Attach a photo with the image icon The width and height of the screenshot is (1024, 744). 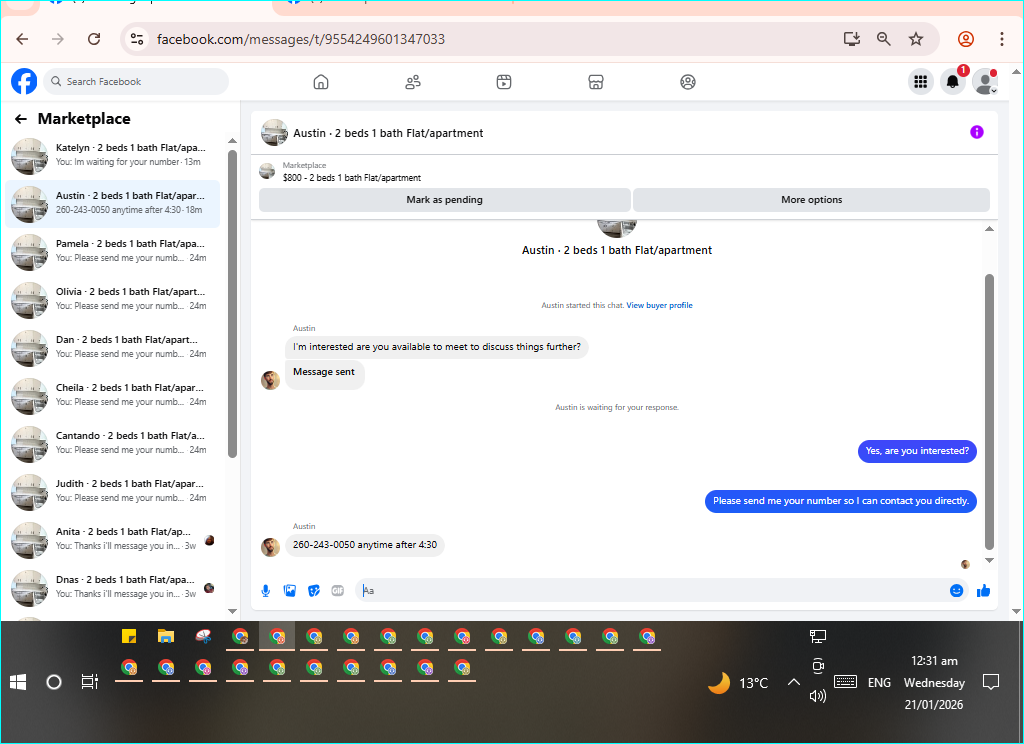click(289, 591)
